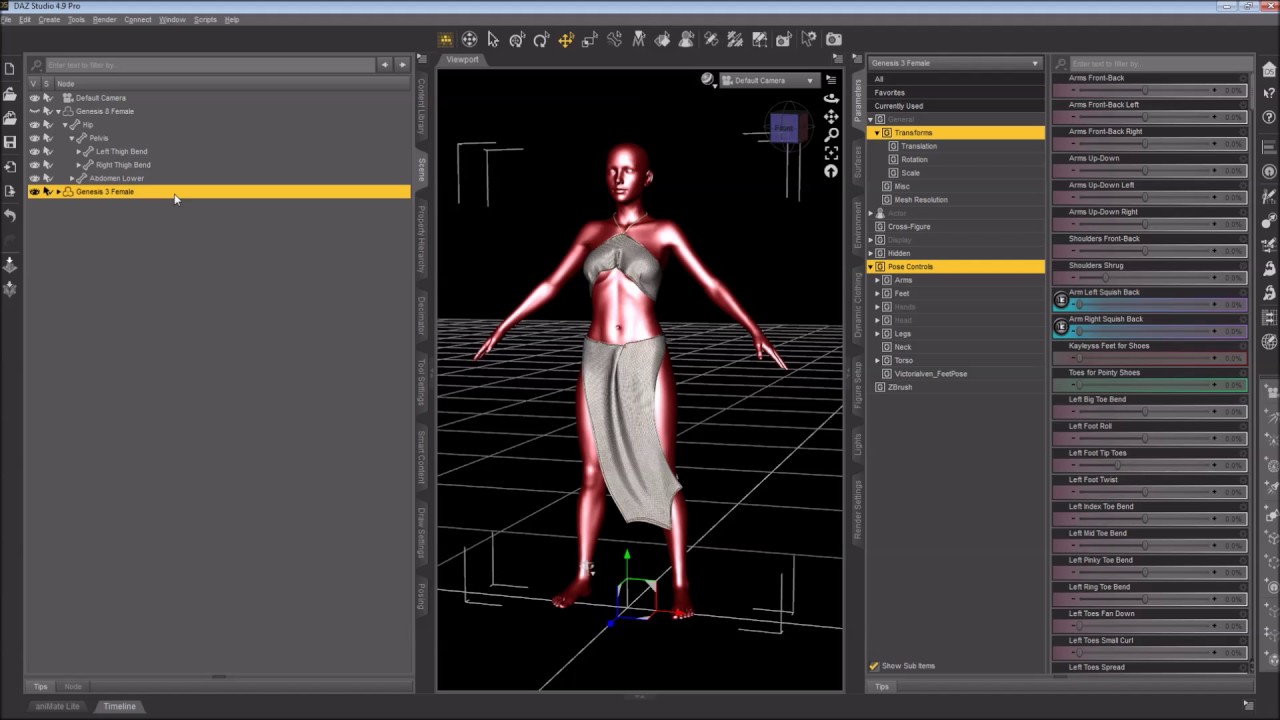The image size is (1280, 720).
Task: Select the All parameters filter
Action: [879, 79]
